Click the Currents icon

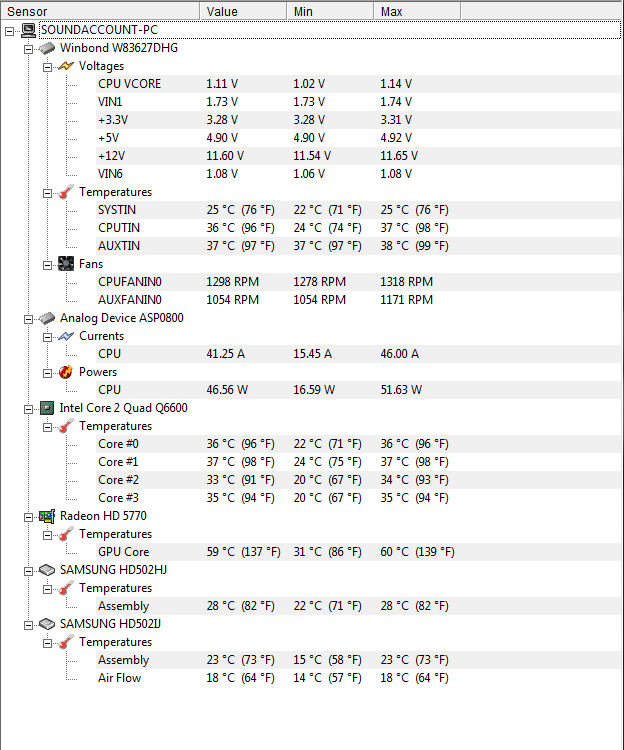(66, 336)
